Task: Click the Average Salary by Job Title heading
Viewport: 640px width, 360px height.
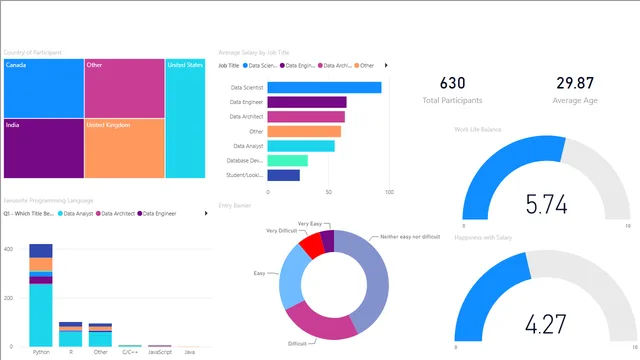Action: pyautogui.click(x=254, y=52)
